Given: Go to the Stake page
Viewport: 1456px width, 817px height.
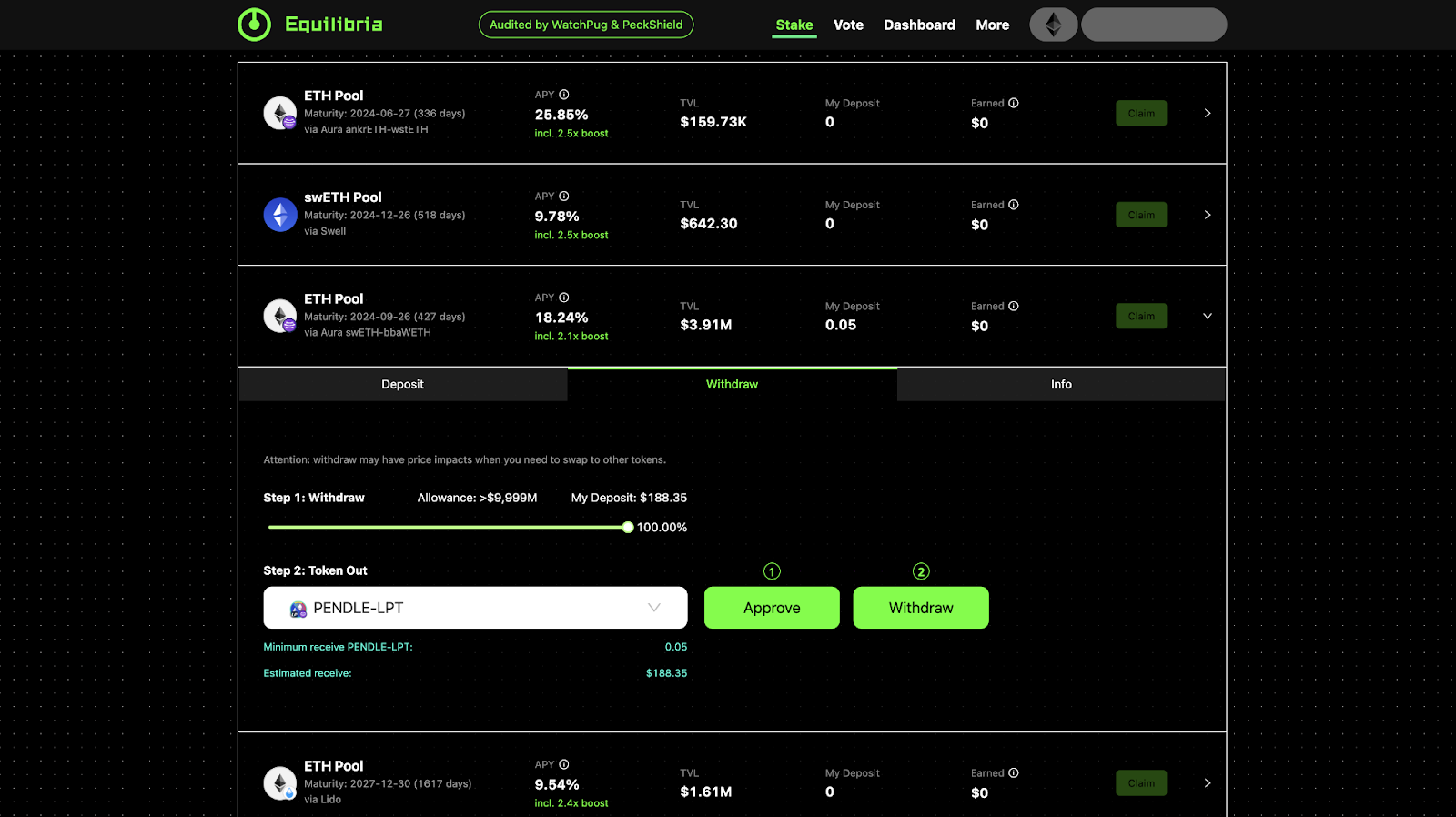Looking at the screenshot, I should click(794, 25).
